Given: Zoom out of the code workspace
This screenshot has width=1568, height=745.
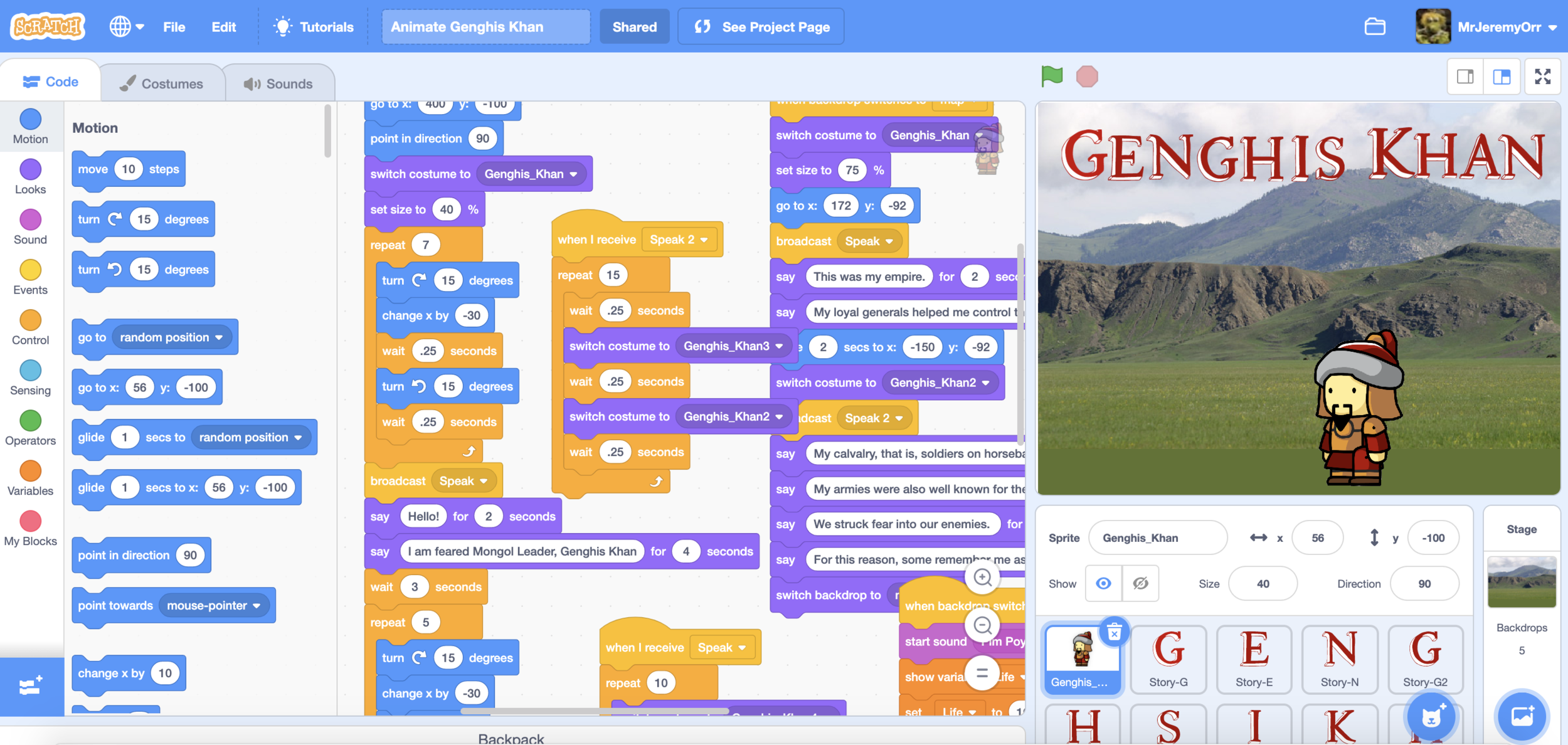Looking at the screenshot, I should pyautogui.click(x=982, y=625).
